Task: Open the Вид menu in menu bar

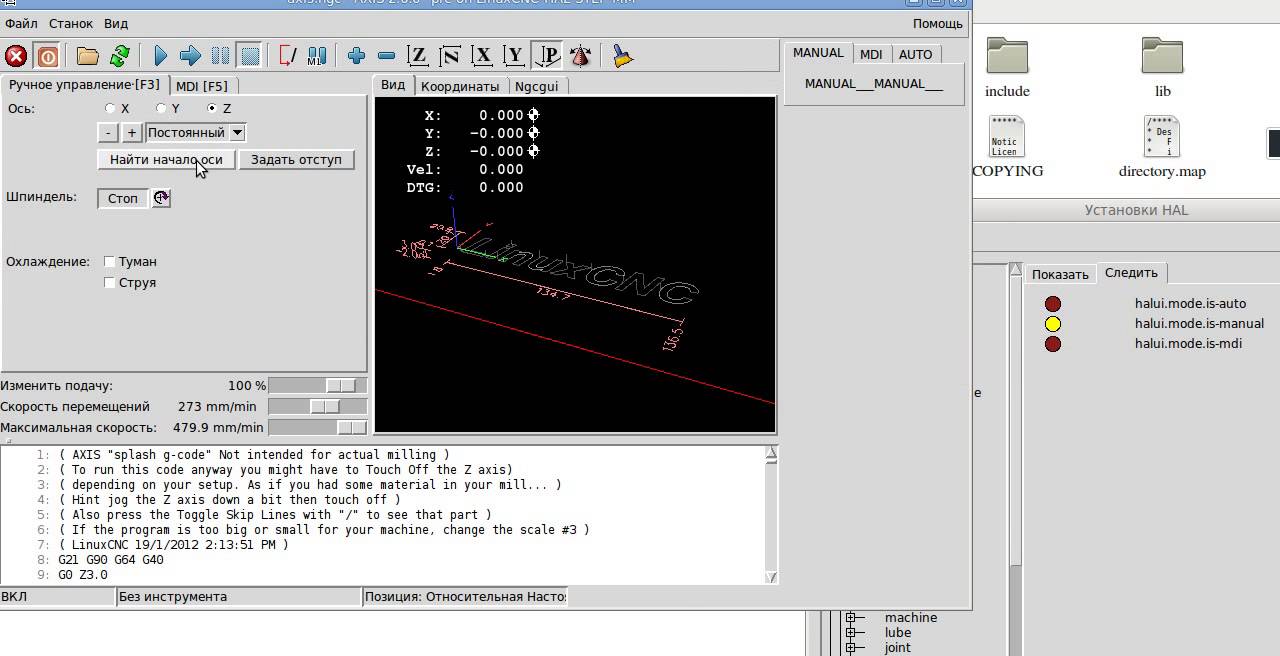Action: [116, 23]
